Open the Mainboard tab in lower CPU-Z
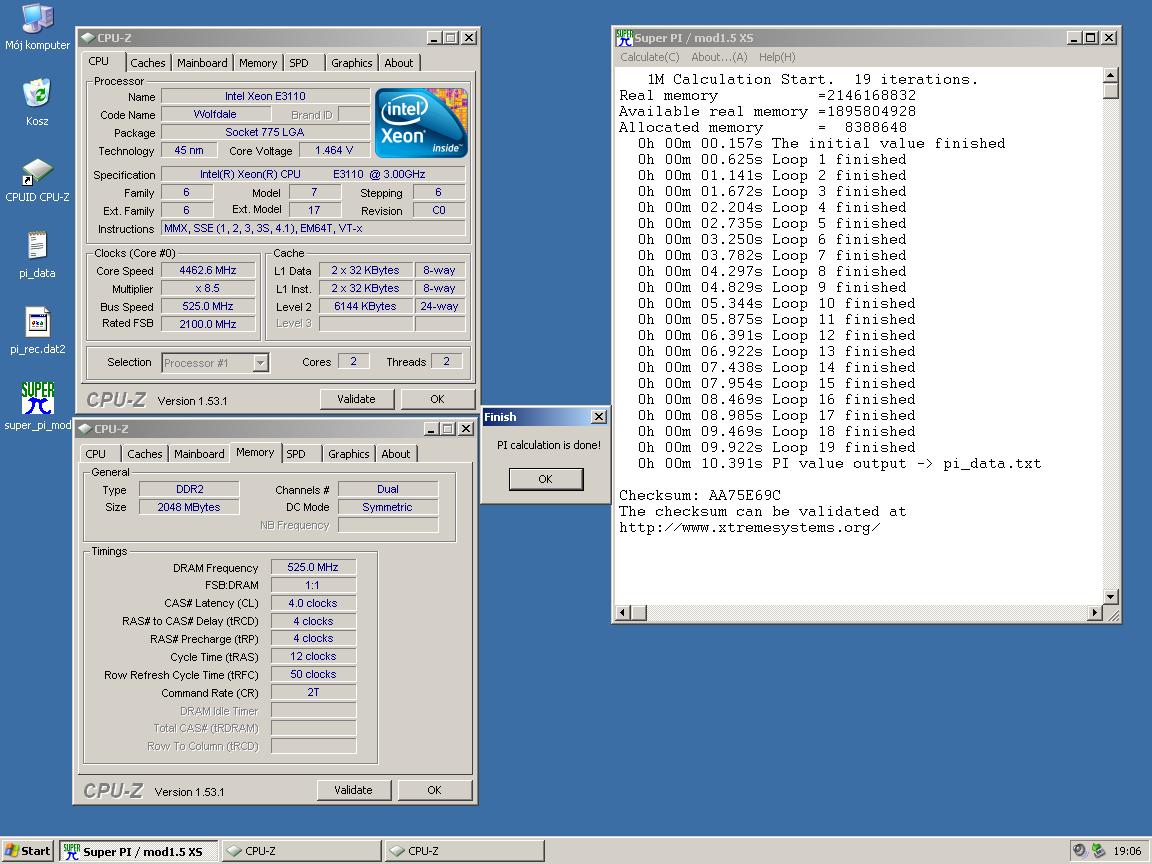The image size is (1152, 864). click(199, 454)
